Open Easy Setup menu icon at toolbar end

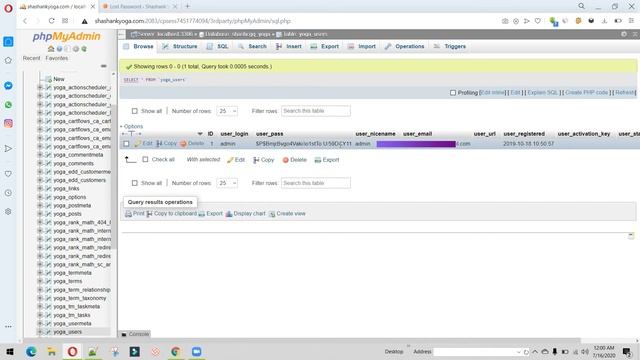[631, 21]
